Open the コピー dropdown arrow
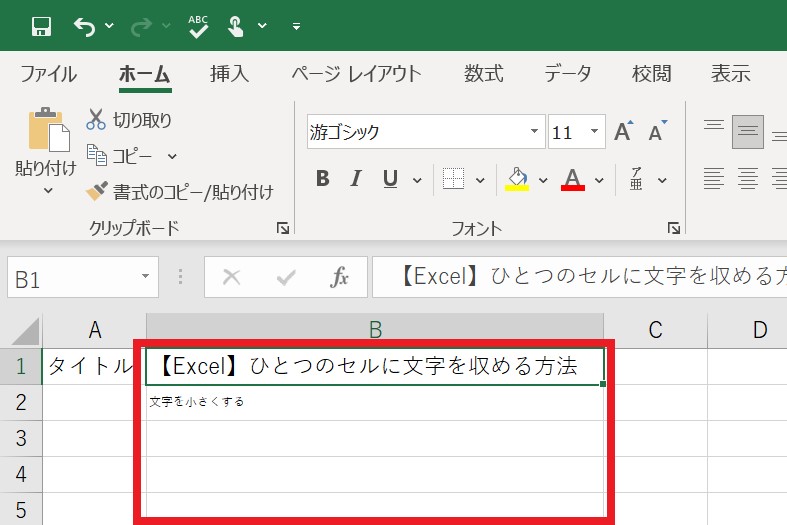The width and height of the screenshot is (787, 525). (x=172, y=156)
